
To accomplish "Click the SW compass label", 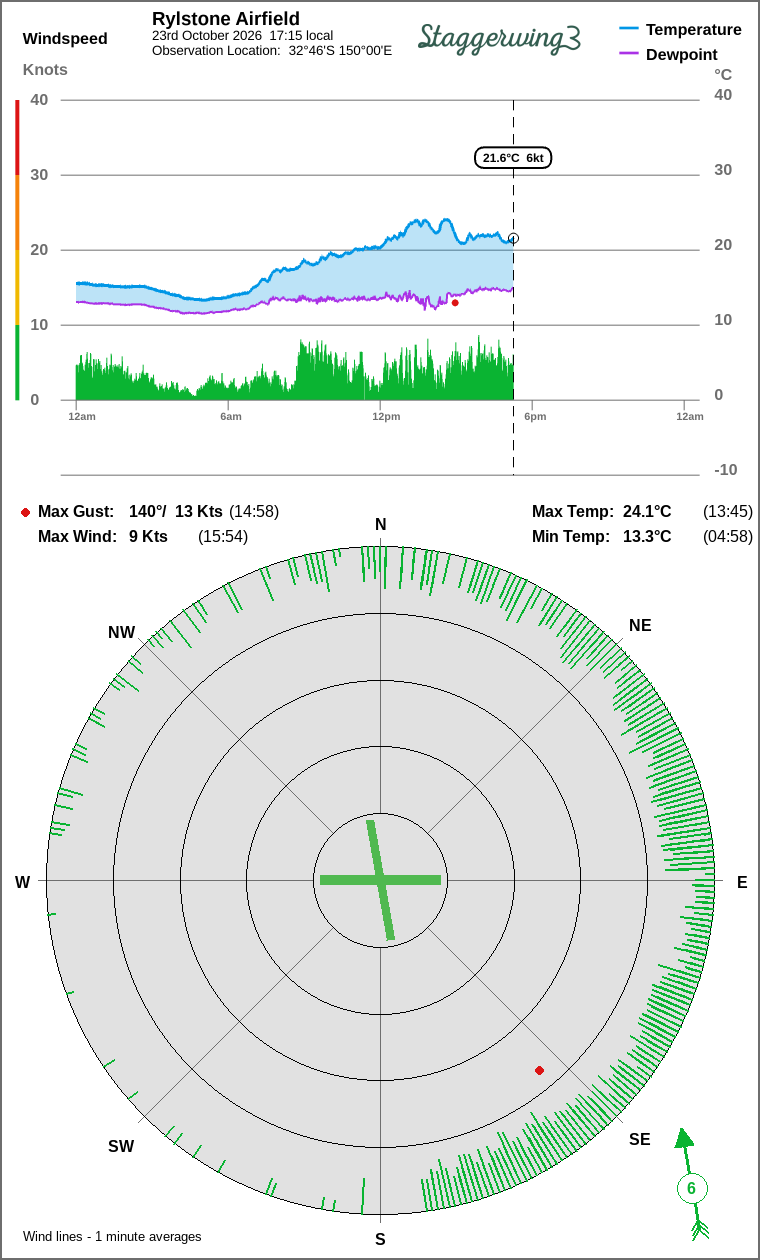I will [x=121, y=1146].
